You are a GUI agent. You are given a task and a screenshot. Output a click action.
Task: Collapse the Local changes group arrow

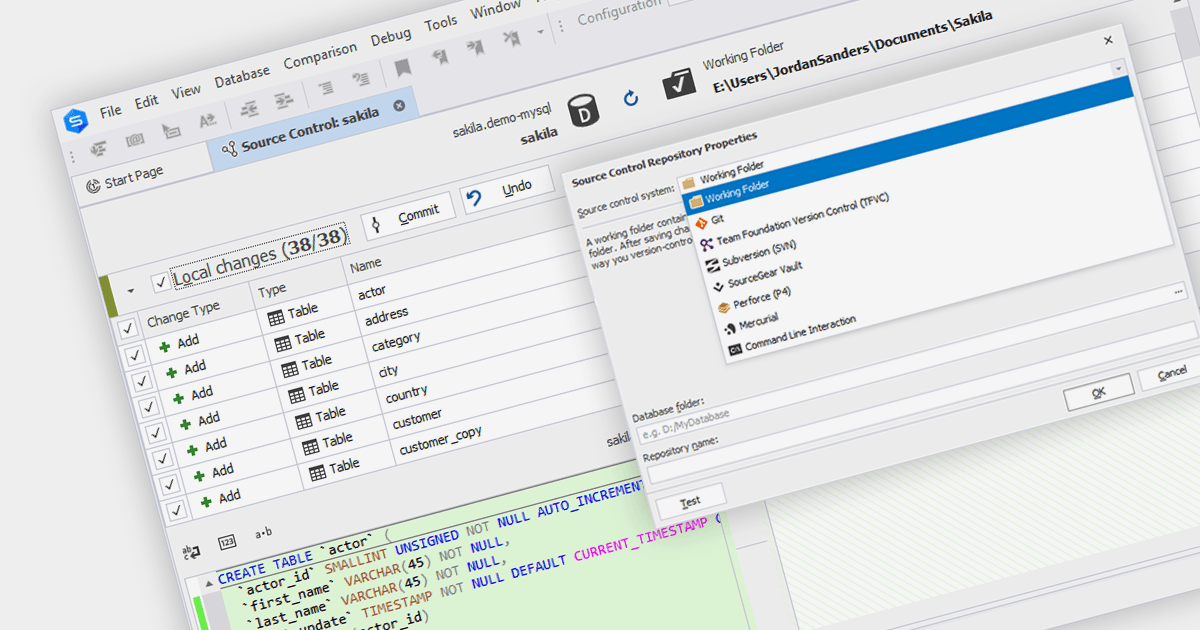pos(130,292)
